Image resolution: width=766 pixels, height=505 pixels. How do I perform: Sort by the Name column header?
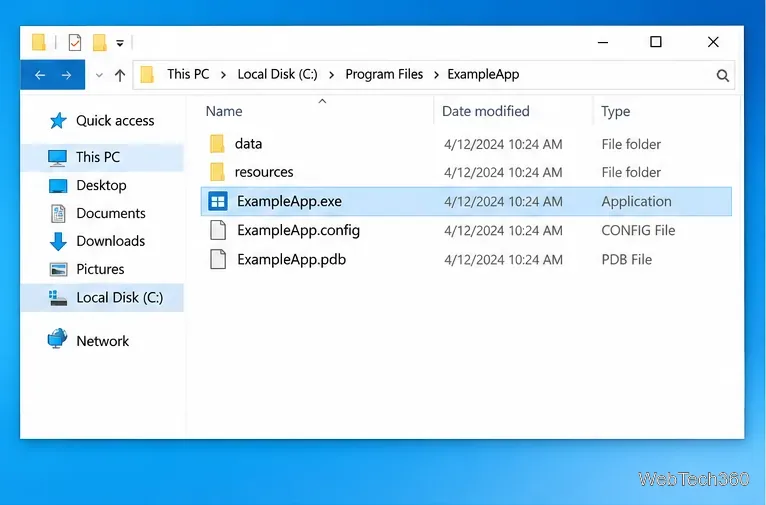click(x=224, y=111)
